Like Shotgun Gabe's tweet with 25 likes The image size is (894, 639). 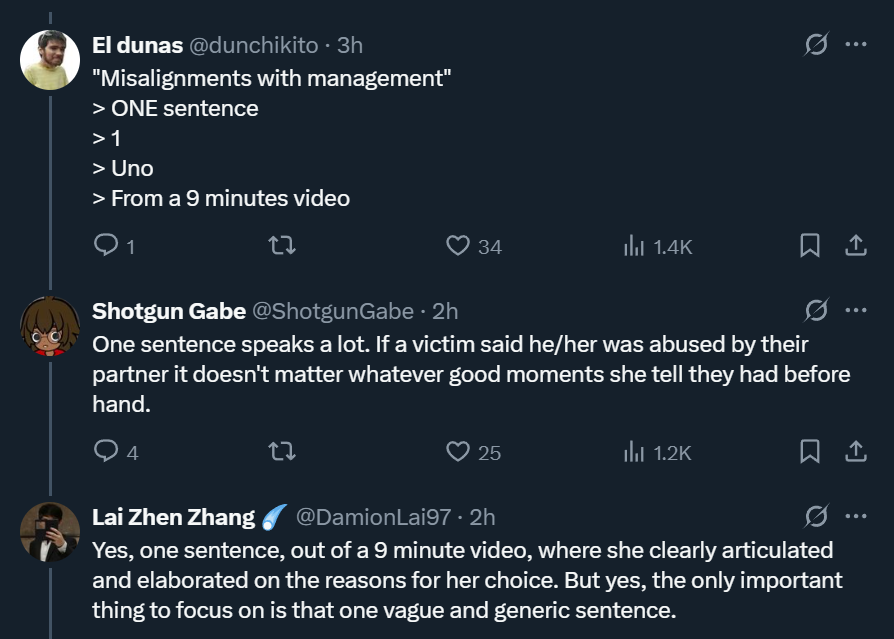[x=458, y=452]
